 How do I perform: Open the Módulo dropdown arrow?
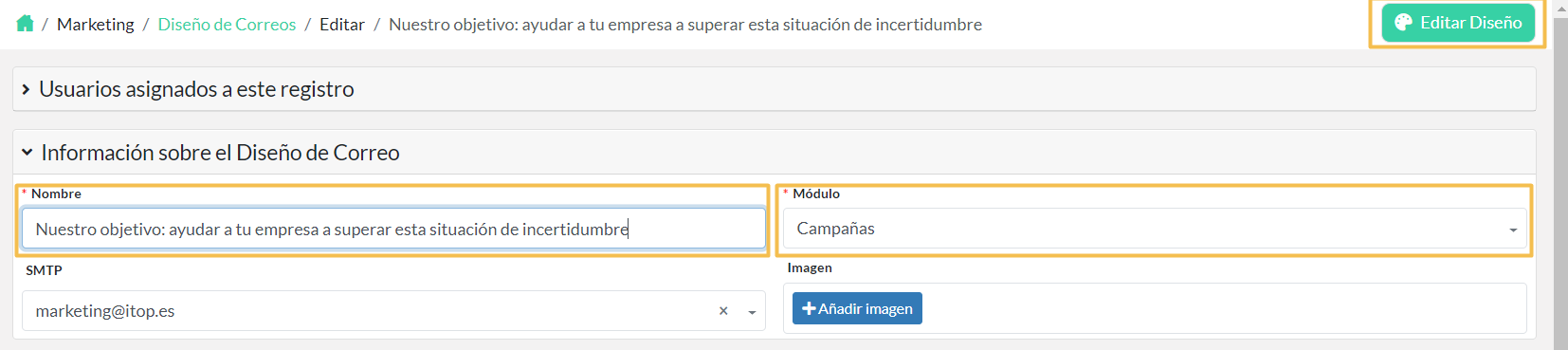click(1513, 230)
